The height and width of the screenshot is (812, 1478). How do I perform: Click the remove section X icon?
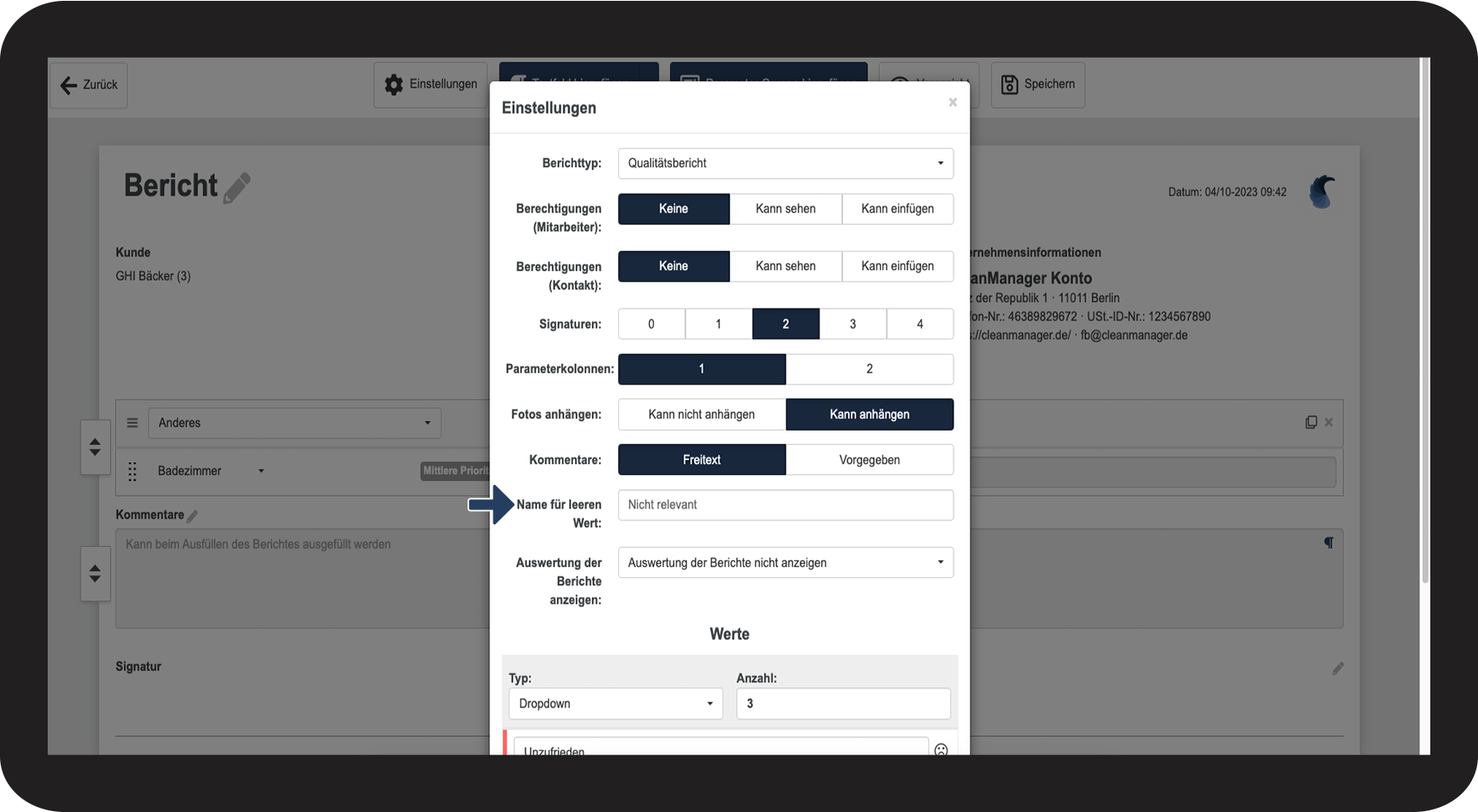[1329, 422]
